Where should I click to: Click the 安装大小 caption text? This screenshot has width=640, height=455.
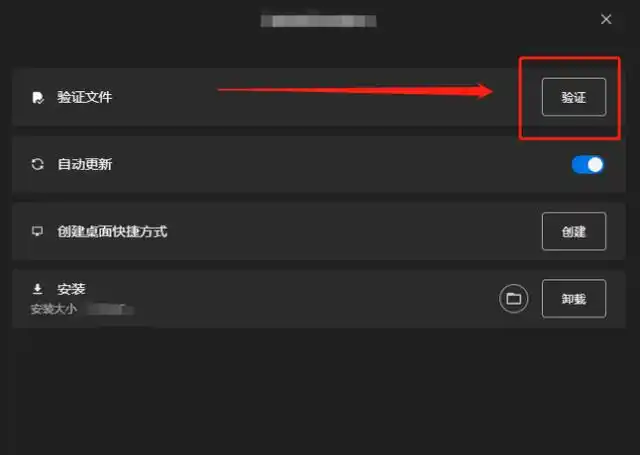53,309
